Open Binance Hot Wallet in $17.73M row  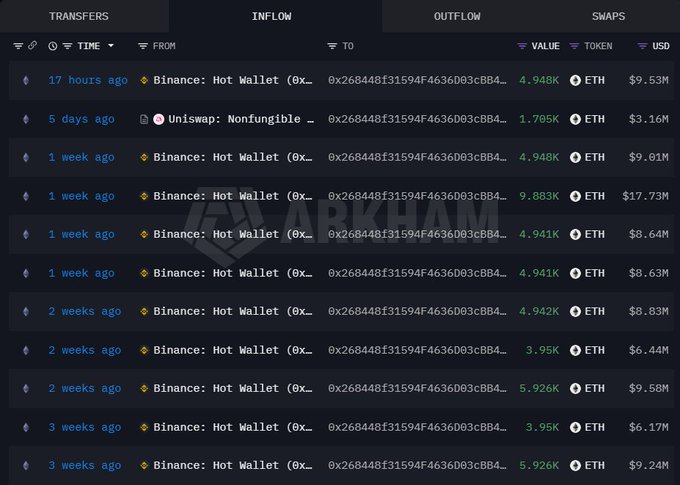(232, 196)
